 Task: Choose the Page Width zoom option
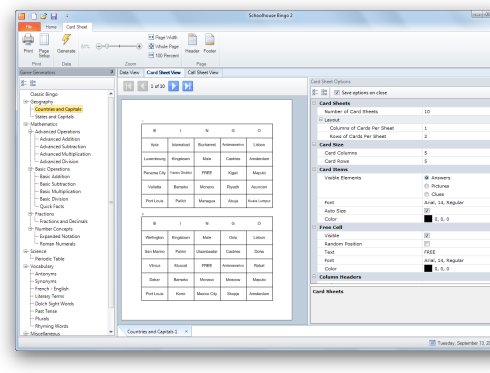(163, 37)
